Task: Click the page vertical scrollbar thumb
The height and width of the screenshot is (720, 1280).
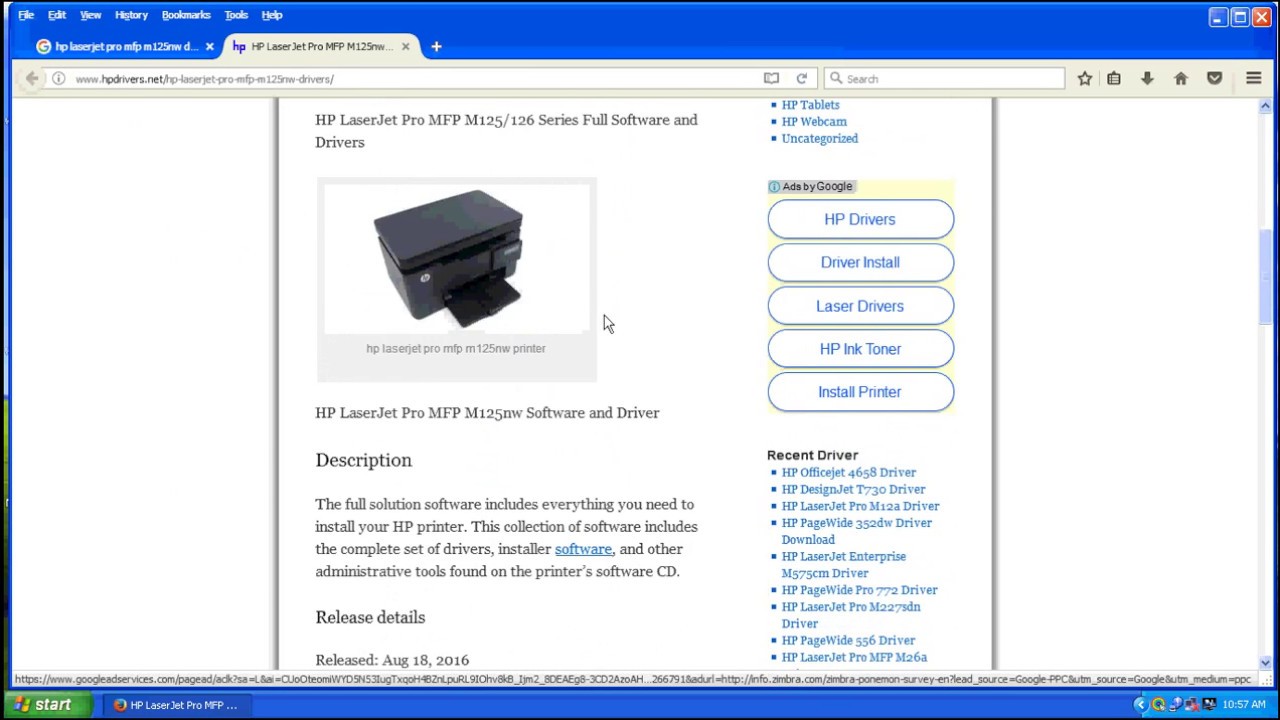Action: point(1265,277)
